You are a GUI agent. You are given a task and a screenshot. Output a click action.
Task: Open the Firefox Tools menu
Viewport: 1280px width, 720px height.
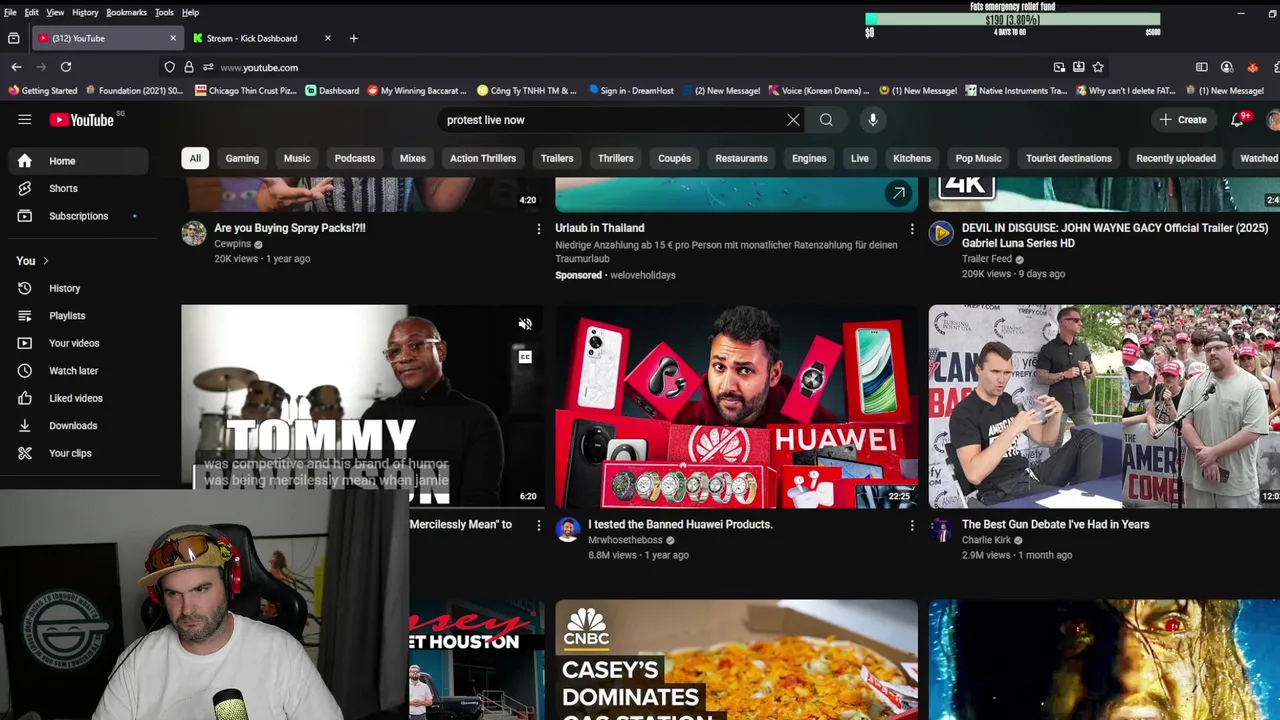164,12
